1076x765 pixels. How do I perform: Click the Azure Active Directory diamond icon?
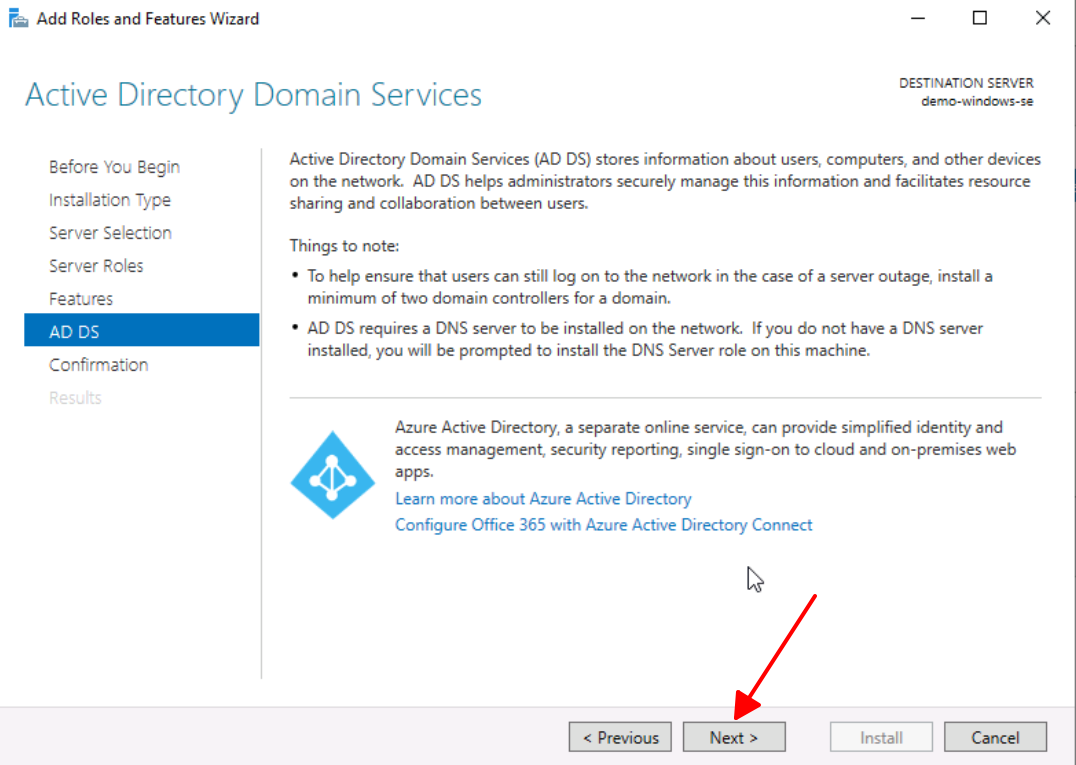(x=332, y=475)
